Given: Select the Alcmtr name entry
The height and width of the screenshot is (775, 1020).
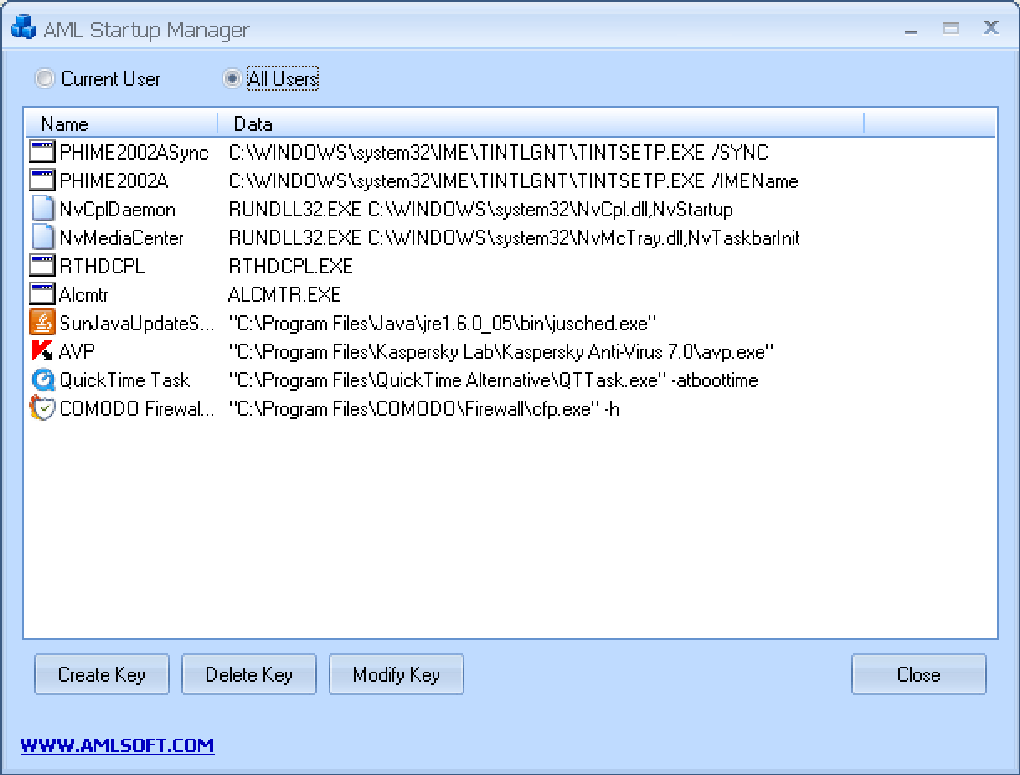Looking at the screenshot, I should click(x=83, y=295).
